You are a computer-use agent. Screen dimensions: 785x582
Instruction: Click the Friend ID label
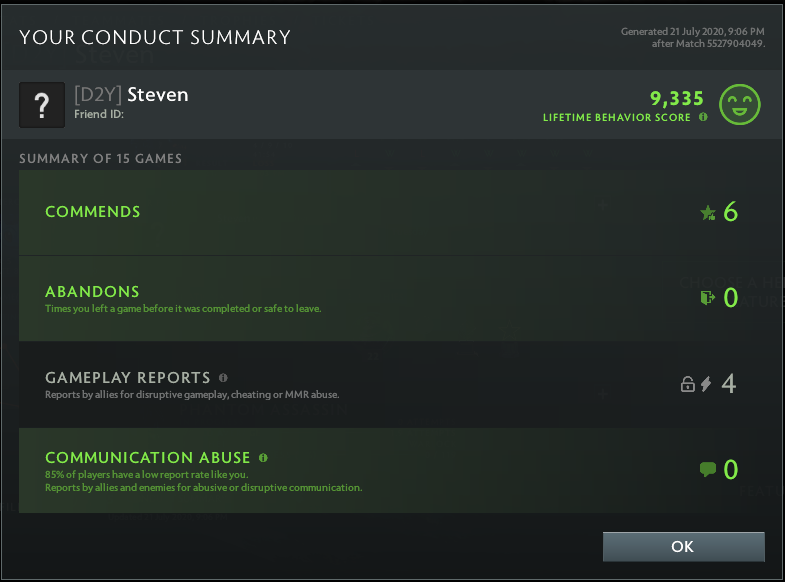click(98, 115)
